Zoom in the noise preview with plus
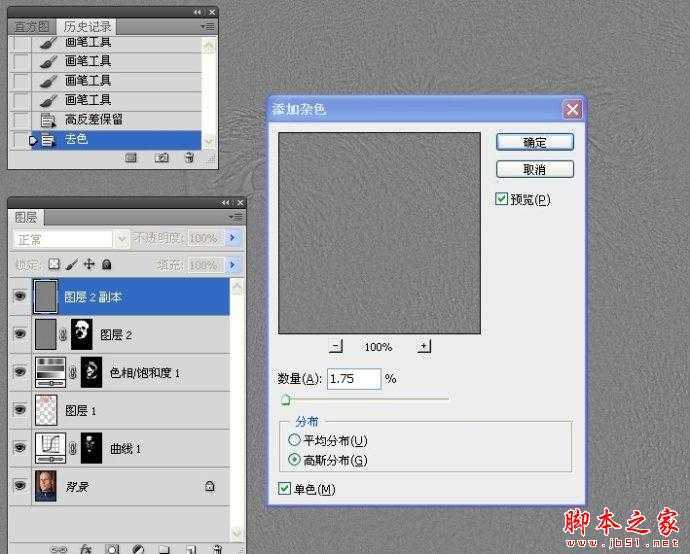This screenshot has width=690, height=554. point(424,347)
